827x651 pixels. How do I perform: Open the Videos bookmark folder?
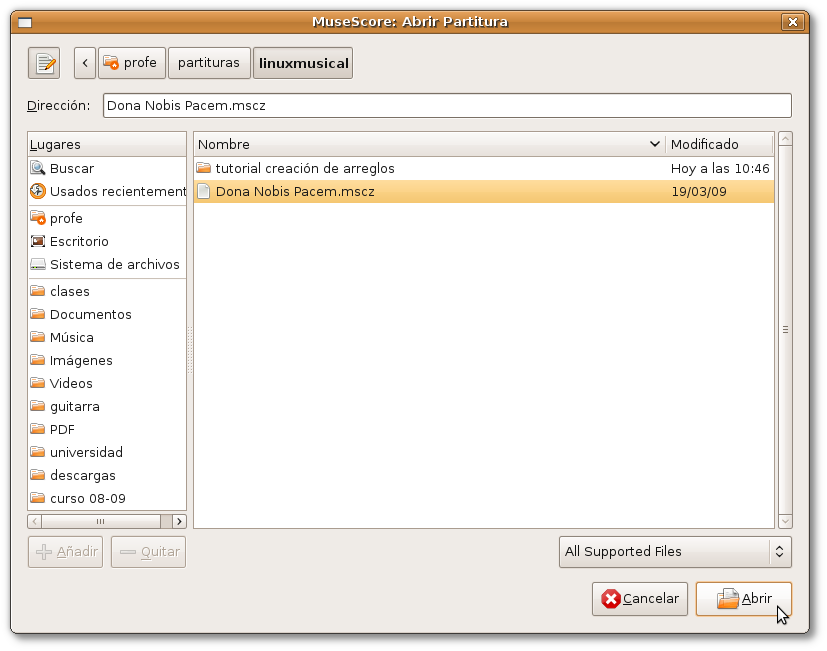(x=108, y=384)
